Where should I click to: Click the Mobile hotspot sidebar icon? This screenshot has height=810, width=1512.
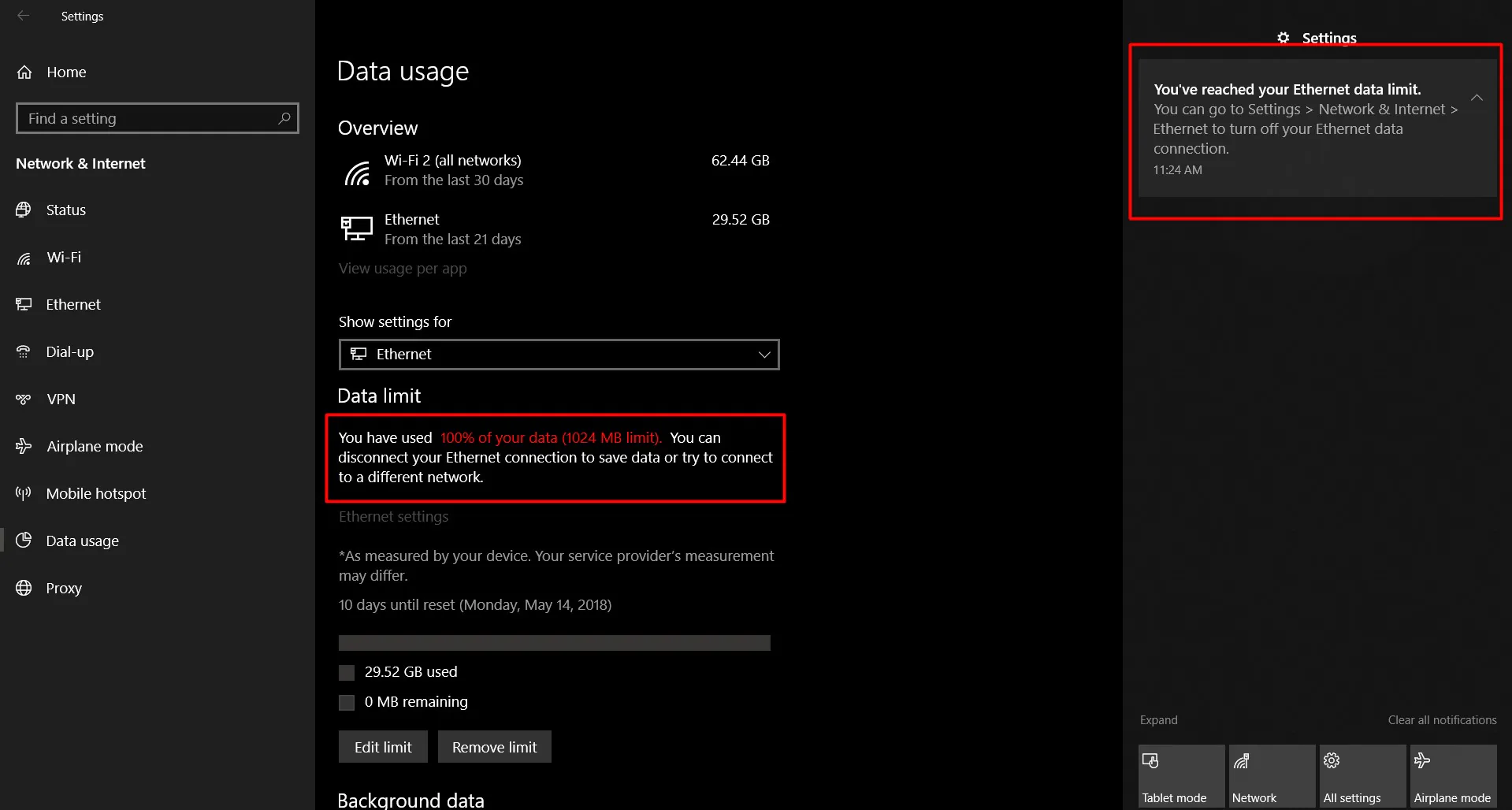24,493
